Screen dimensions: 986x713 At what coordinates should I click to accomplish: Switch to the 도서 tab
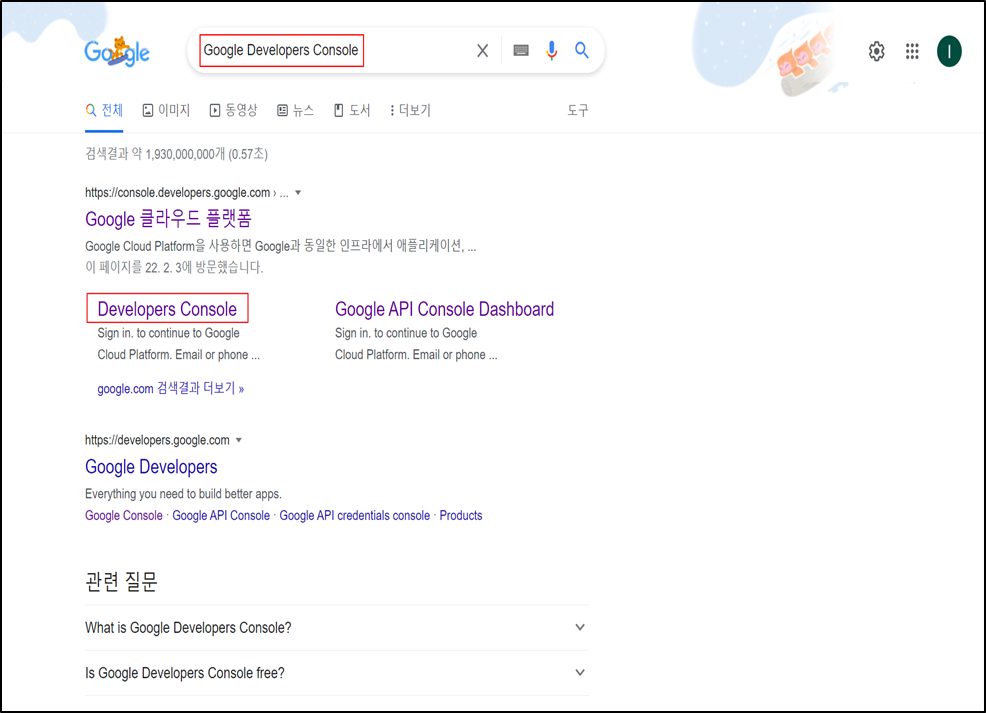352,111
